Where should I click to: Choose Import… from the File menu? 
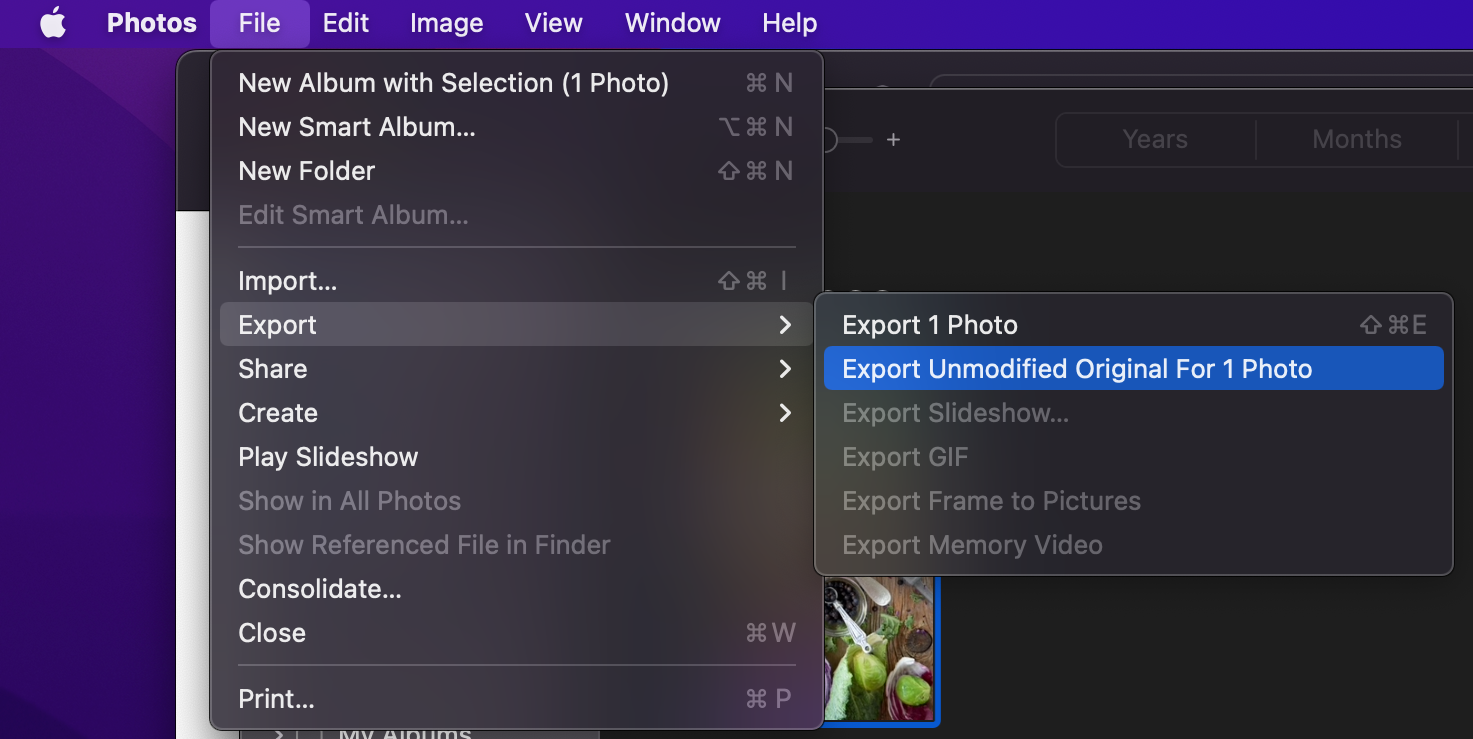516,281
